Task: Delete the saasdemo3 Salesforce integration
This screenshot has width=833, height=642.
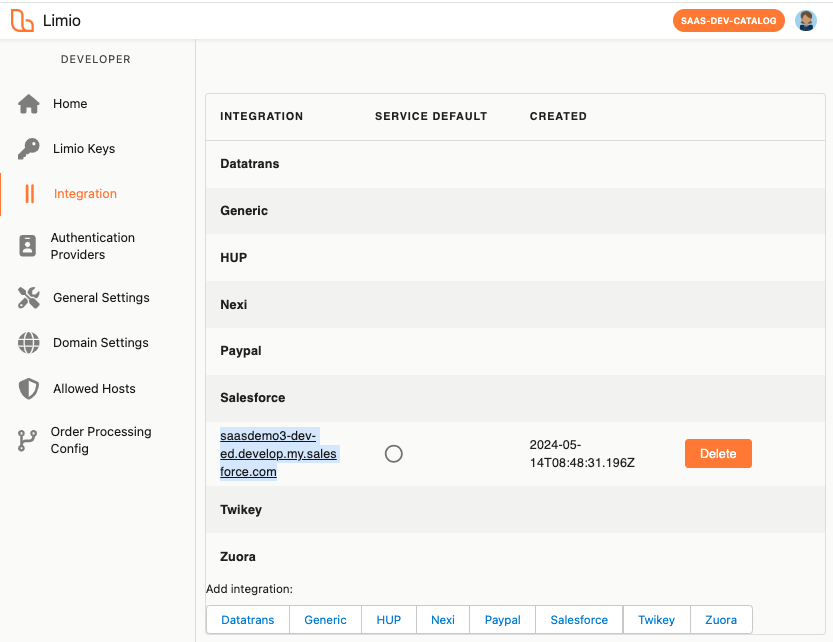Action: [x=718, y=454]
